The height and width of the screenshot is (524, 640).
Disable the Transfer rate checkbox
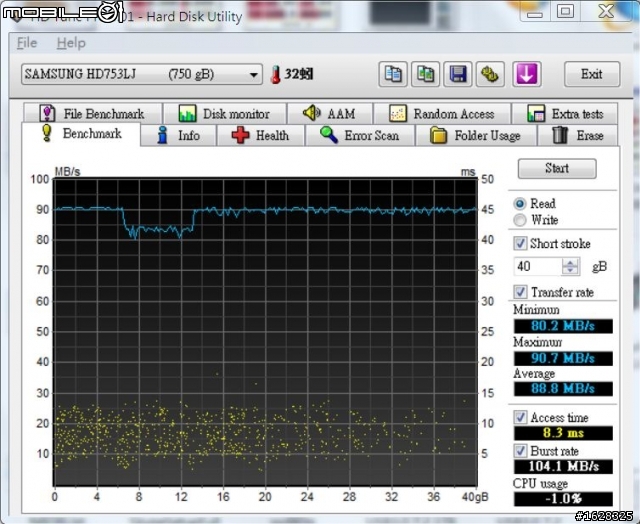(x=520, y=292)
